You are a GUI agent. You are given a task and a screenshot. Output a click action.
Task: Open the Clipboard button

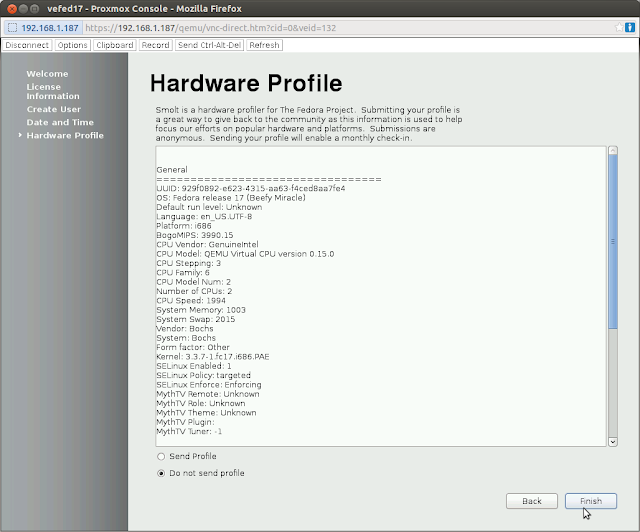point(115,45)
